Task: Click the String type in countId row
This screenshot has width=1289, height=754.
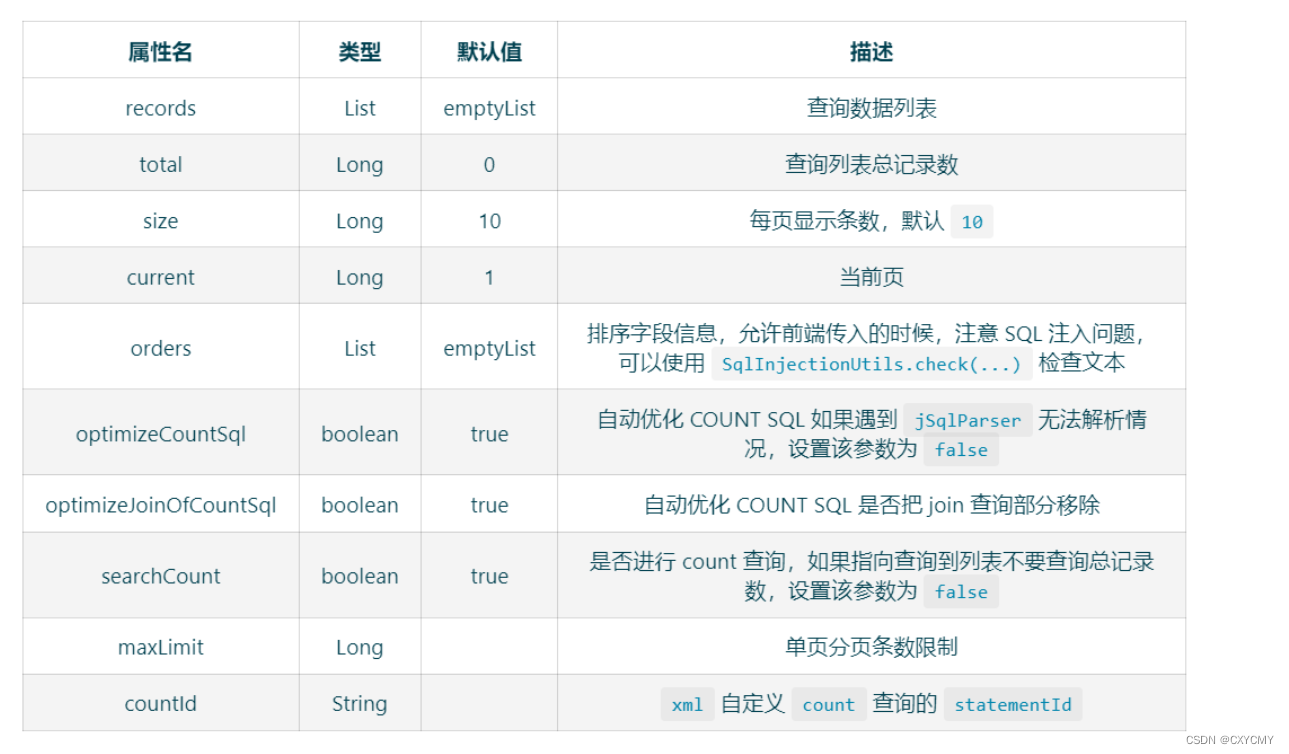Action: tap(360, 703)
